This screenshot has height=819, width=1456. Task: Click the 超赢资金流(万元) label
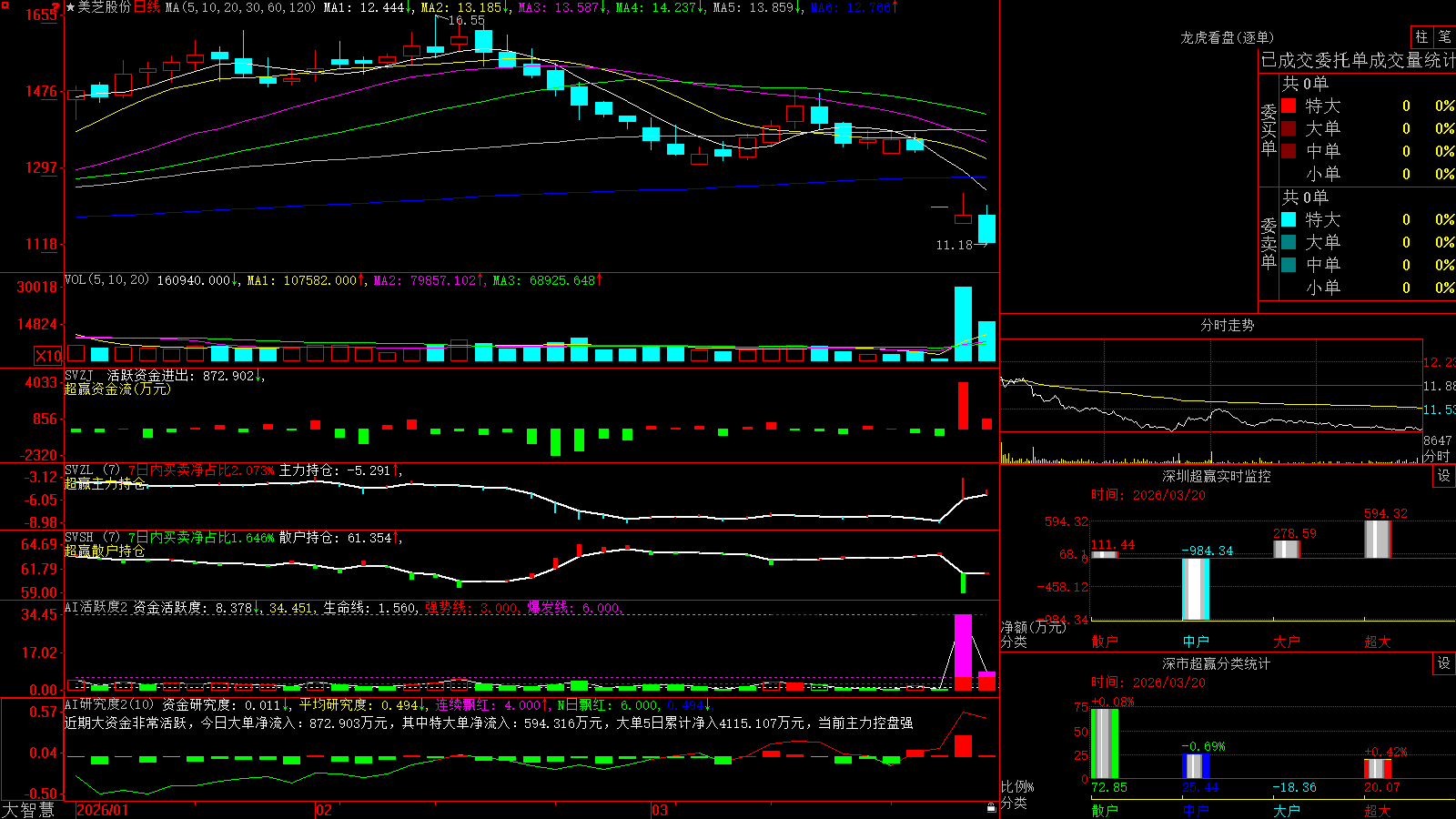(x=117, y=389)
